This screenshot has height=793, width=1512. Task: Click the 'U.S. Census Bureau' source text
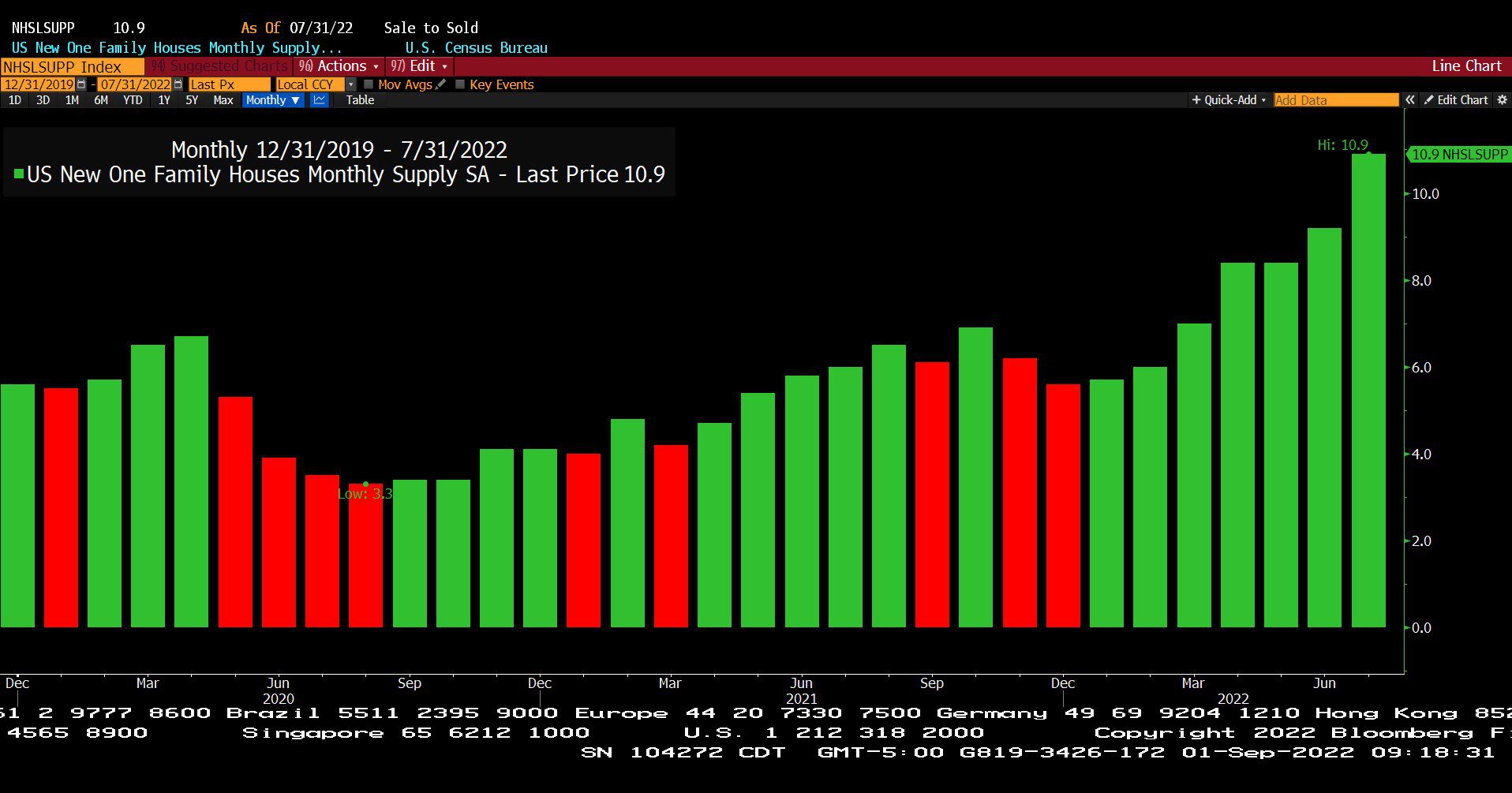click(x=477, y=48)
